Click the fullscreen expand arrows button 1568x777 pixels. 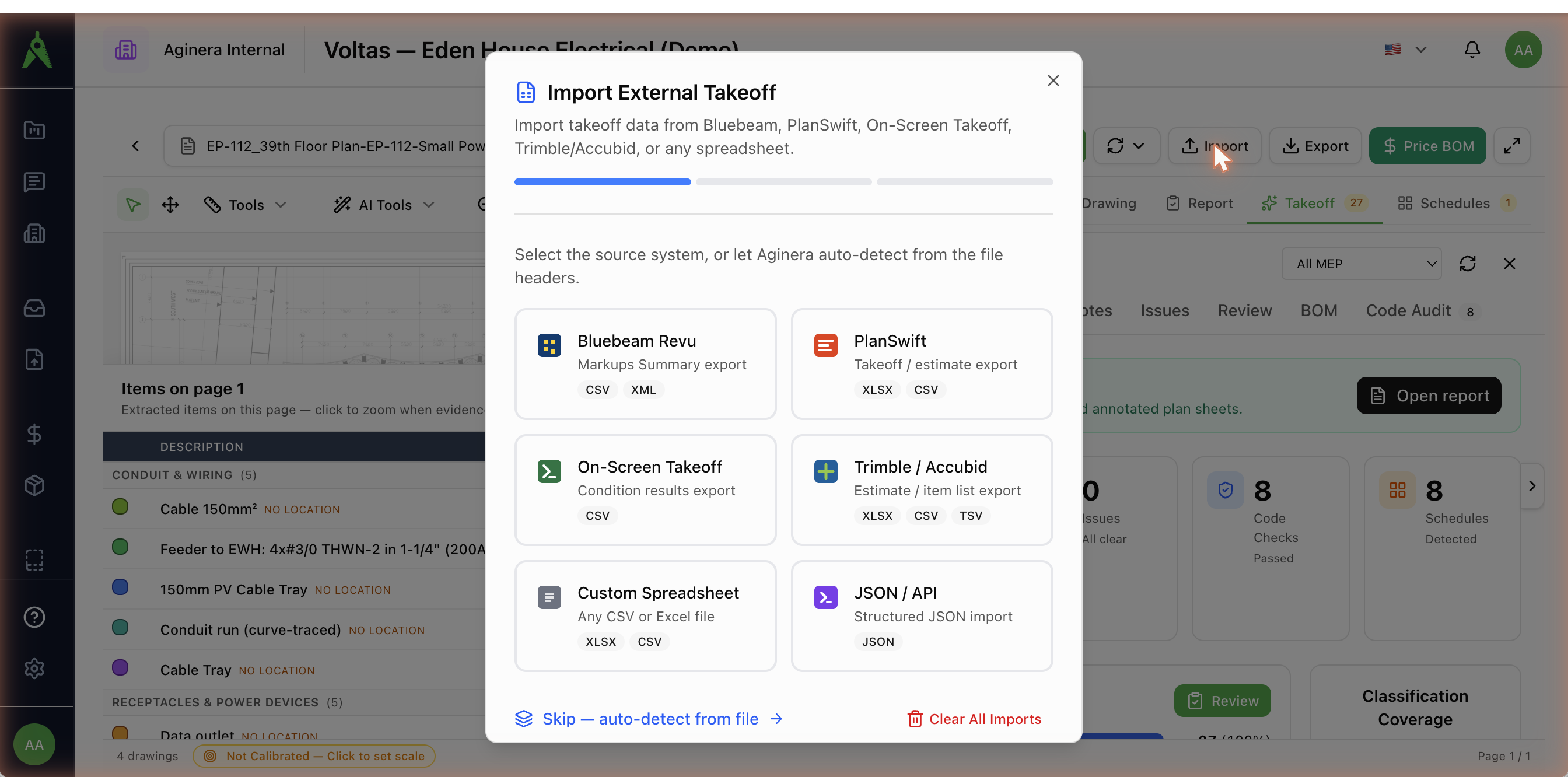(x=1512, y=146)
